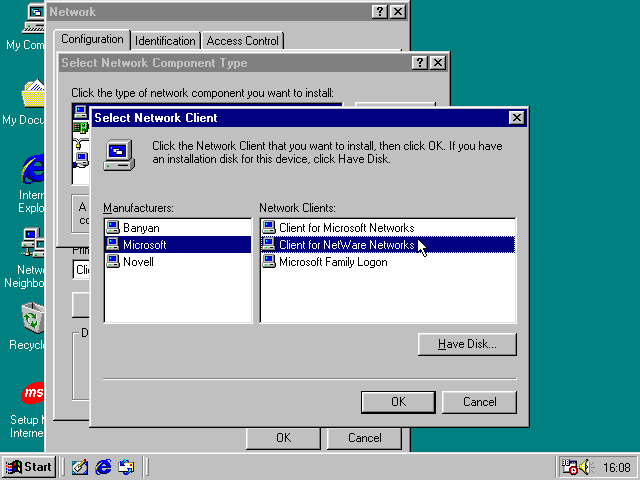Click the Client for Microsoft Networks icon
This screenshot has height=480, width=640.
pos(269,227)
